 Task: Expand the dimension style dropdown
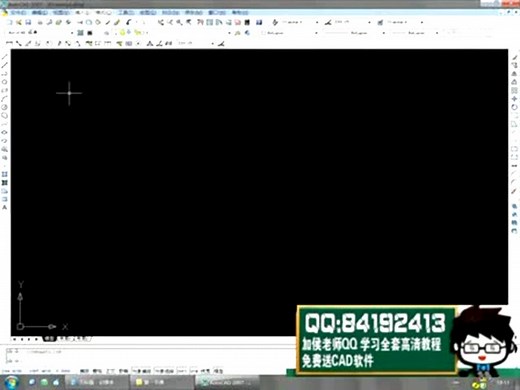(x=369, y=22)
